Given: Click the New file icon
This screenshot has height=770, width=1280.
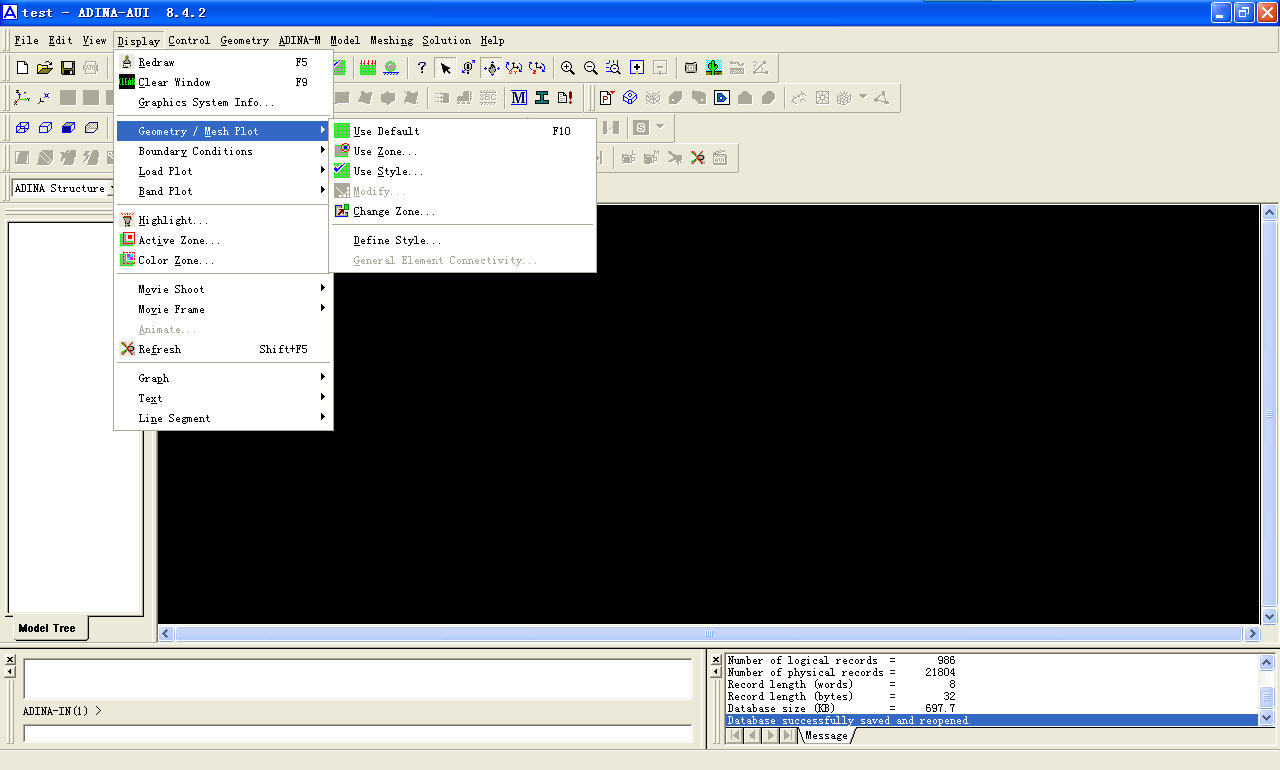Looking at the screenshot, I should coord(22,68).
